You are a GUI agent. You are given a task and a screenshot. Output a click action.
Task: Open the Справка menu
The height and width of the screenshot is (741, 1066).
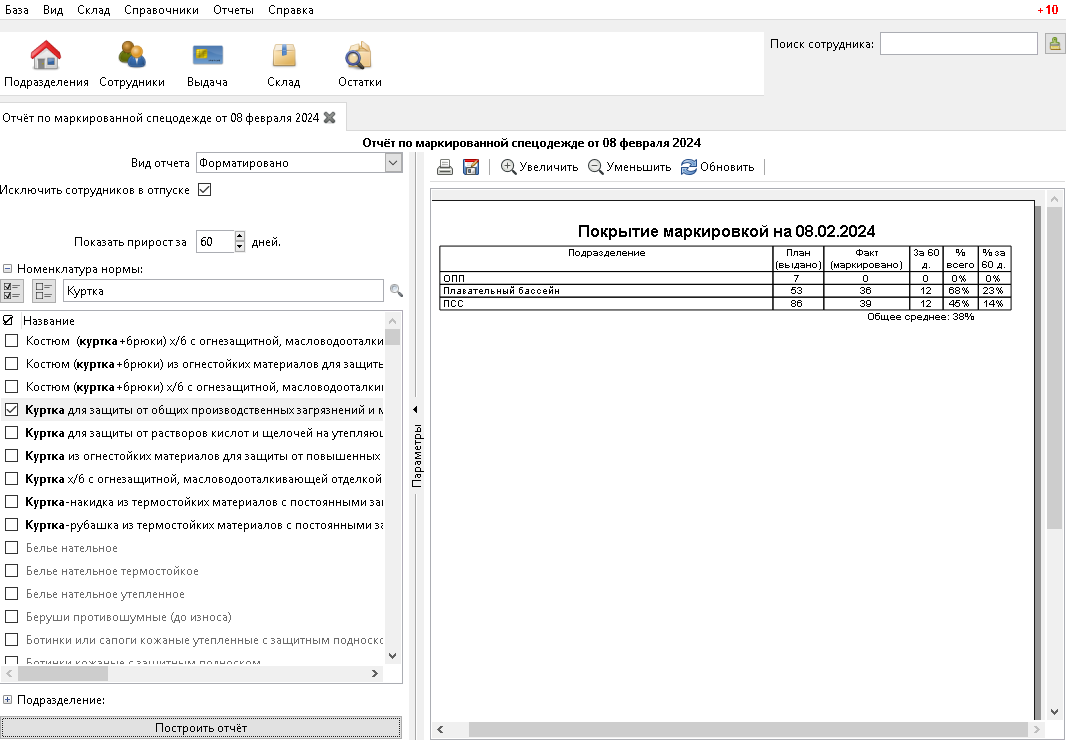tap(290, 10)
